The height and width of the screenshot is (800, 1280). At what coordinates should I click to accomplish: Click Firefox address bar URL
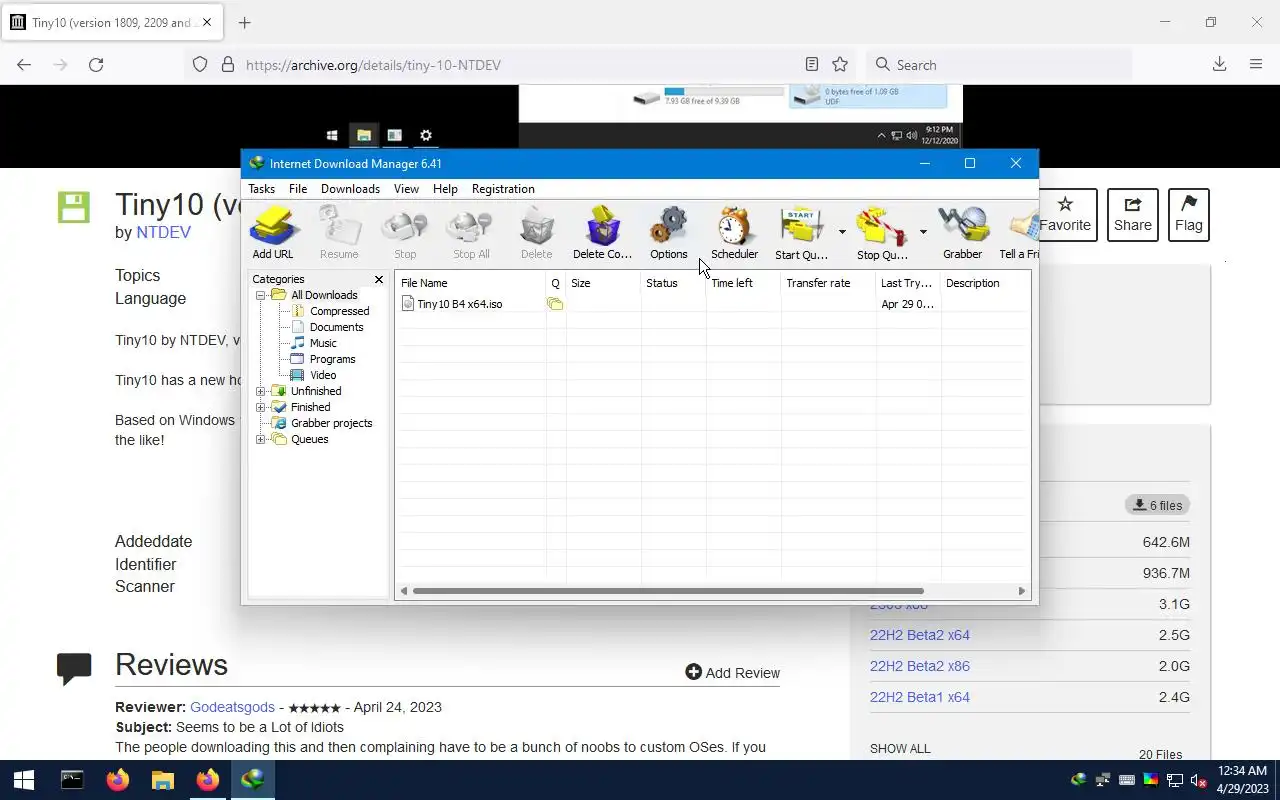tap(373, 65)
